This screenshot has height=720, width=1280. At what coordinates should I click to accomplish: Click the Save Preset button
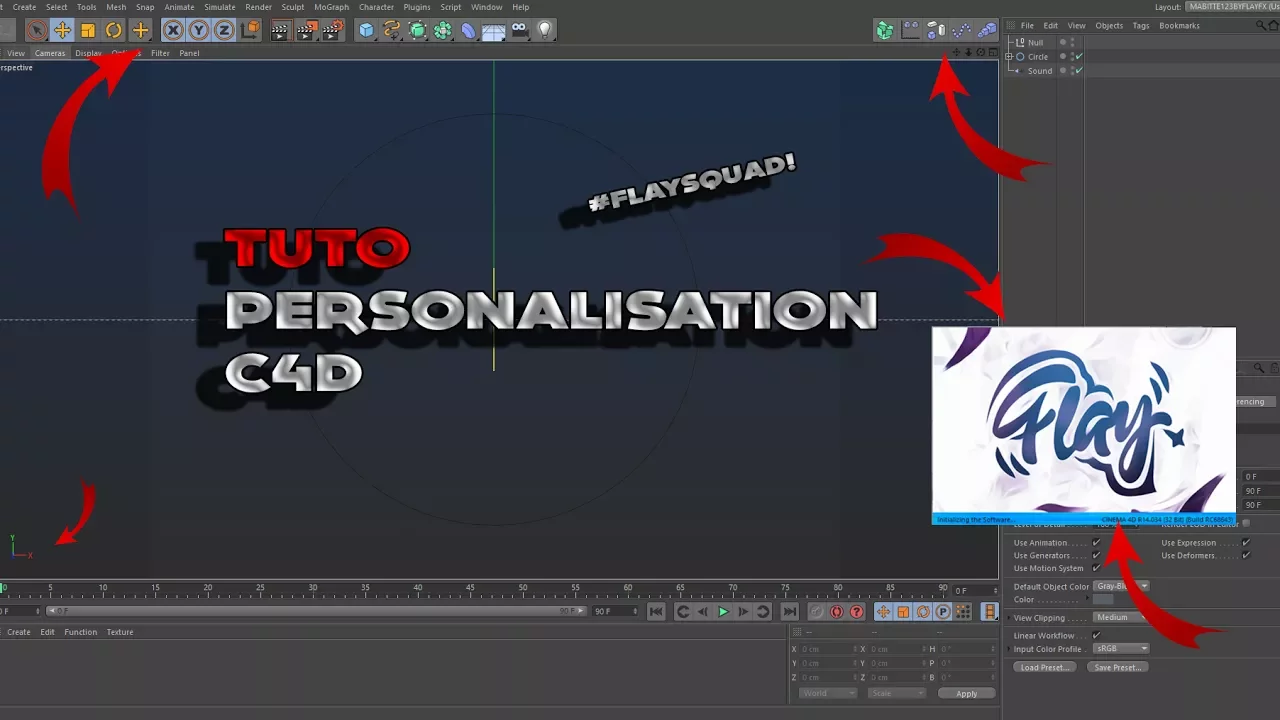[x=1117, y=667]
